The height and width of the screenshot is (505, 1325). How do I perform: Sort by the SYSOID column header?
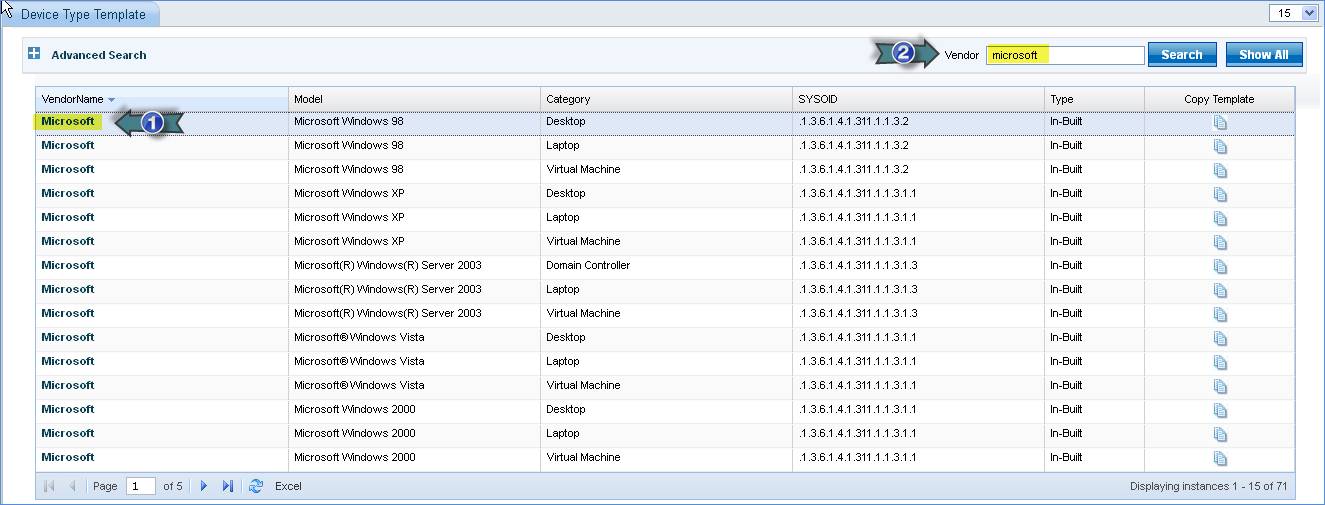pyautogui.click(x=918, y=99)
